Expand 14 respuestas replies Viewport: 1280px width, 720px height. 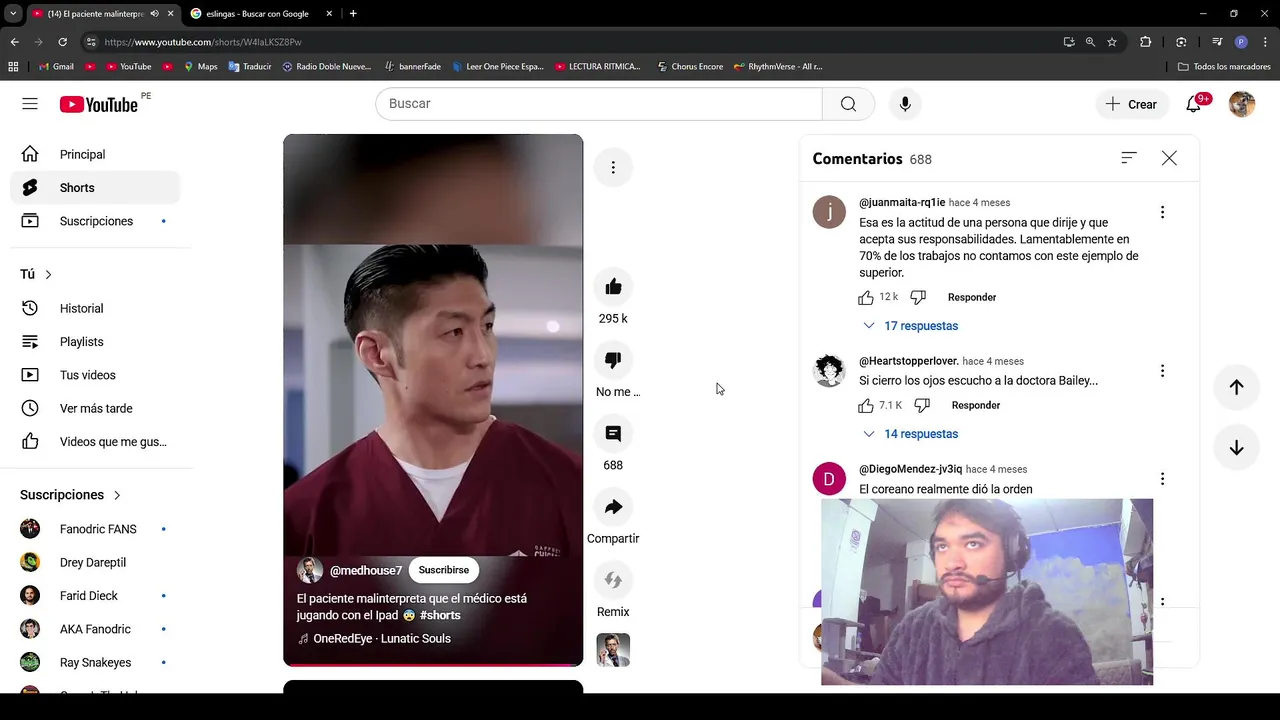click(x=910, y=434)
